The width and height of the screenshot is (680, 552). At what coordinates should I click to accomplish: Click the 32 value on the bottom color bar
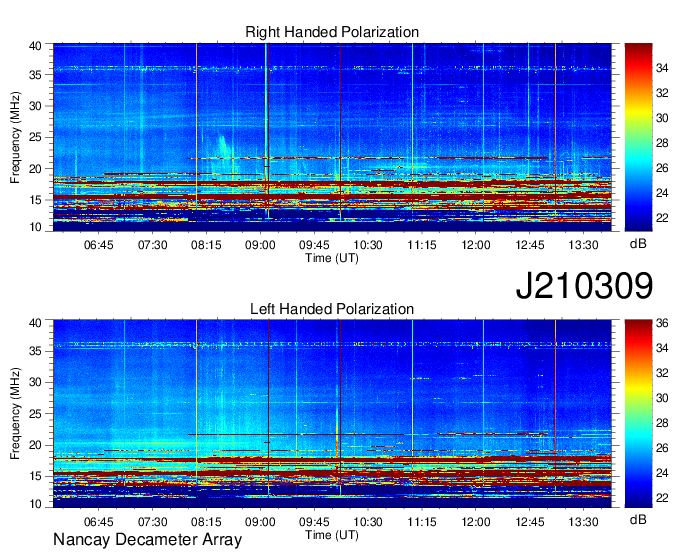[662, 372]
